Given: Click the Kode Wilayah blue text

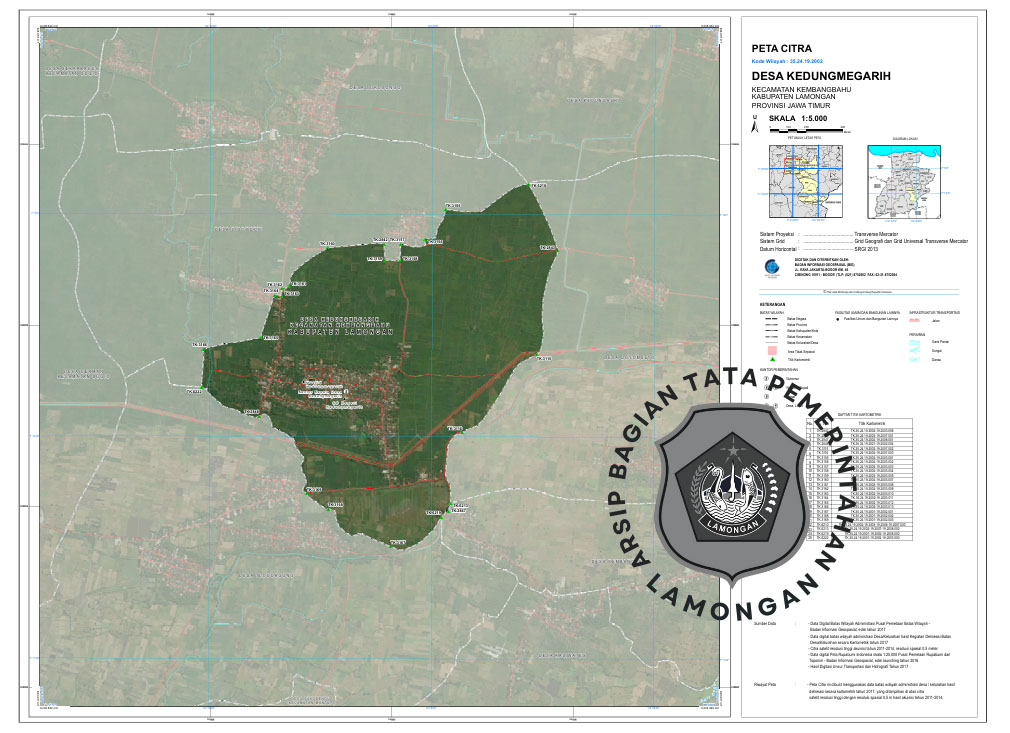Looking at the screenshot, I should pos(786,61).
